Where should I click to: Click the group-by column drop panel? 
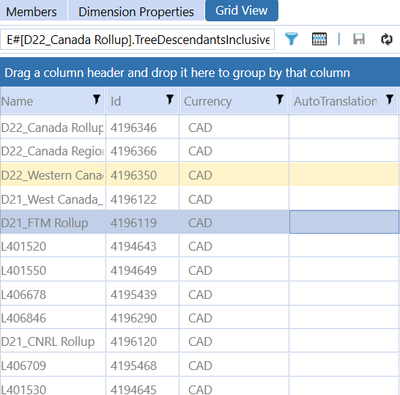pos(200,73)
